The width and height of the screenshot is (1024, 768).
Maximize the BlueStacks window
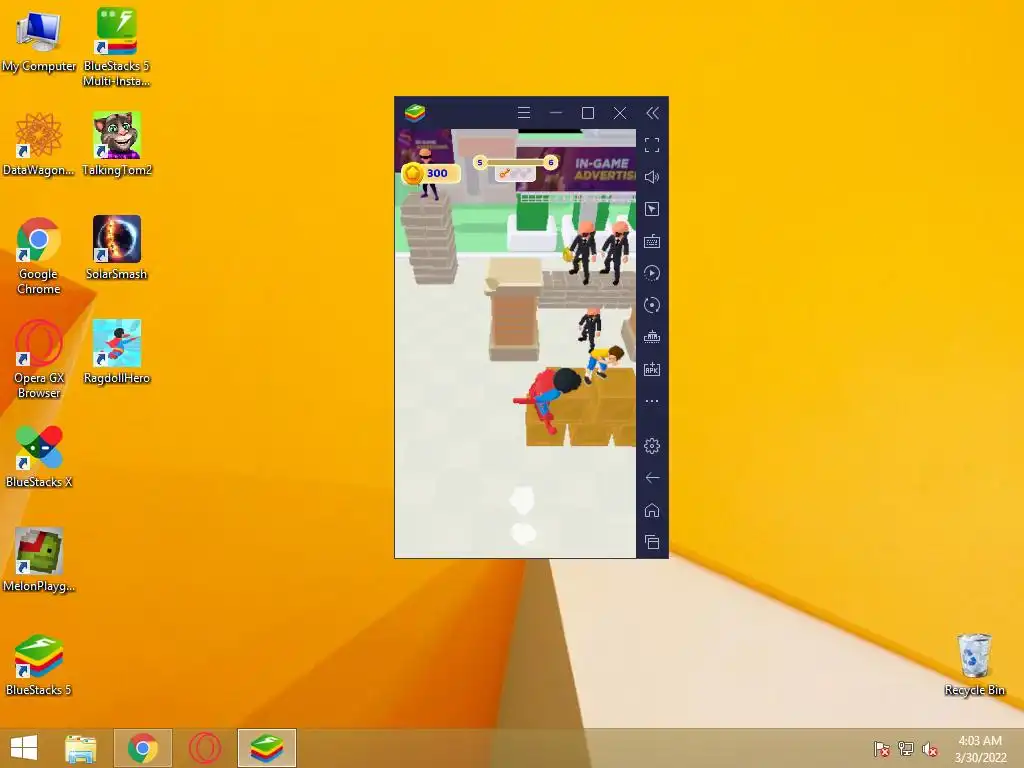588,113
